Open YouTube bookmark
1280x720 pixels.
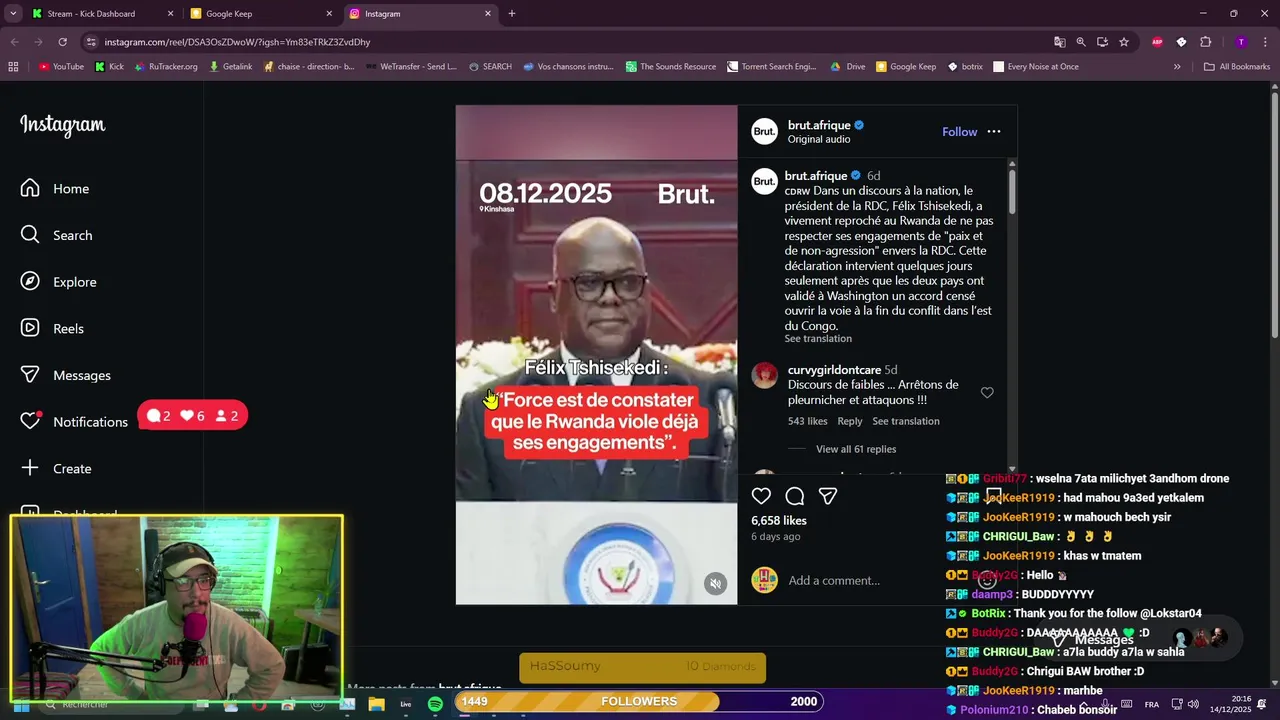pos(61,67)
